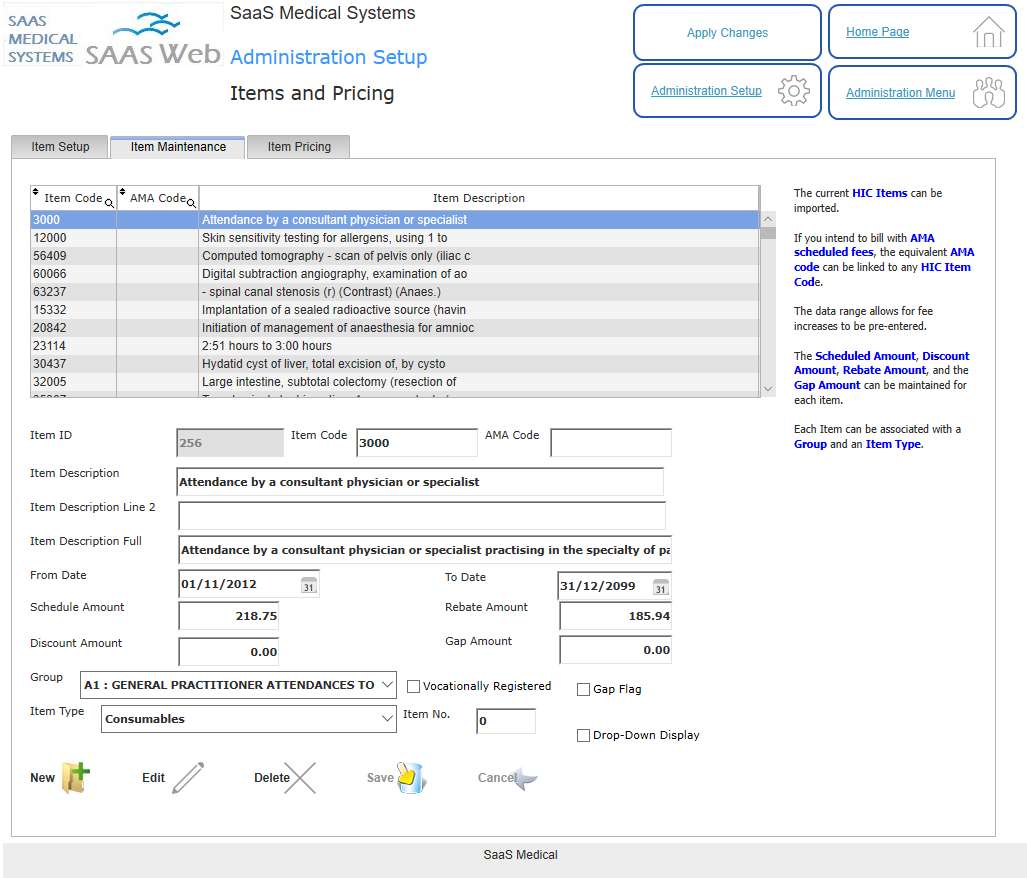Screen dimensions: 1027x878
Task: Open the From Date calendar picker
Action: coord(309,585)
